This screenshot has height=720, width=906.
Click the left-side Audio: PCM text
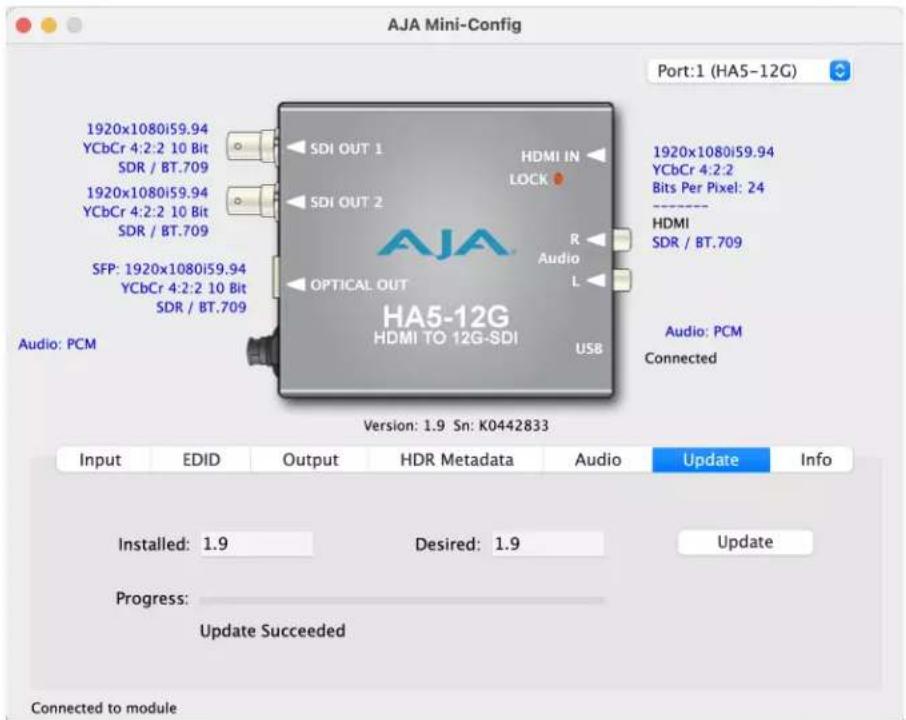pos(57,344)
